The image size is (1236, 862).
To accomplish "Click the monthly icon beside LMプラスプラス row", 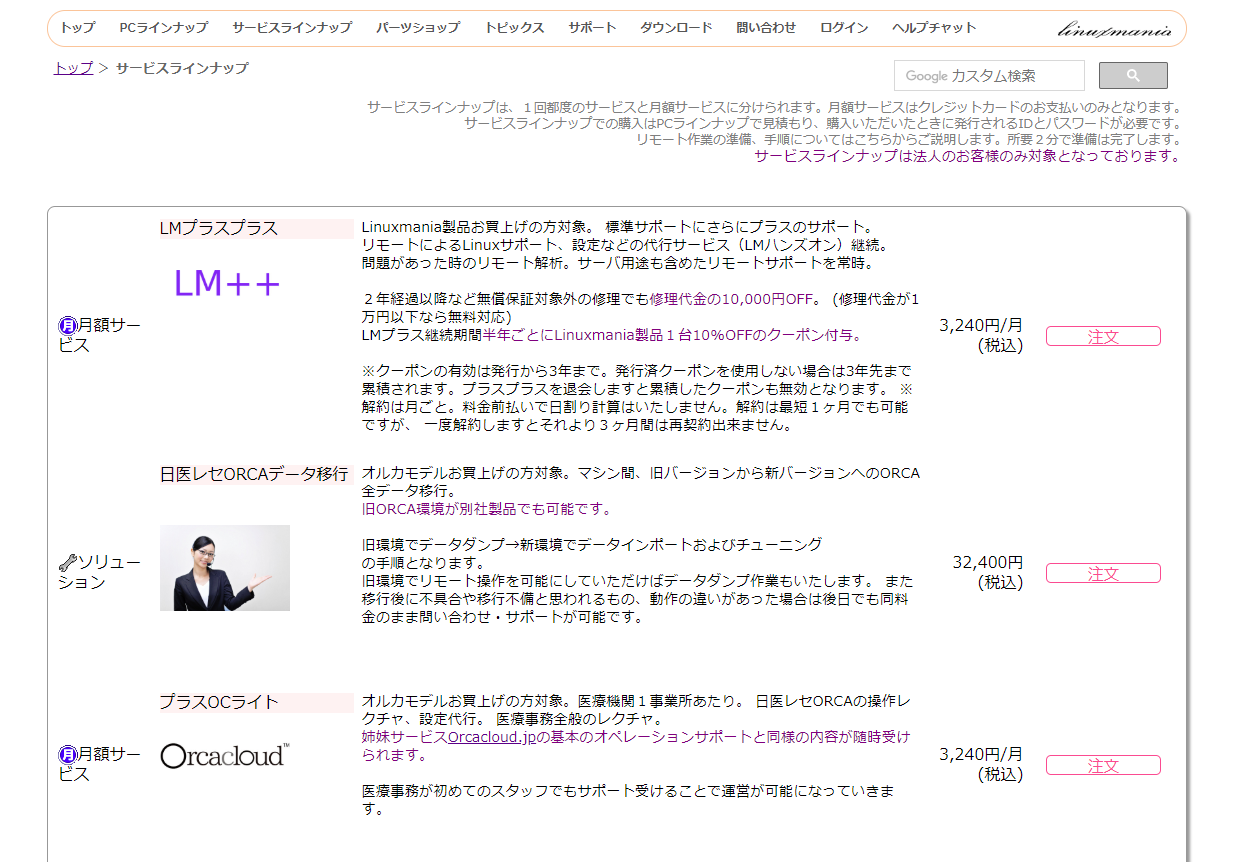I will 68,325.
